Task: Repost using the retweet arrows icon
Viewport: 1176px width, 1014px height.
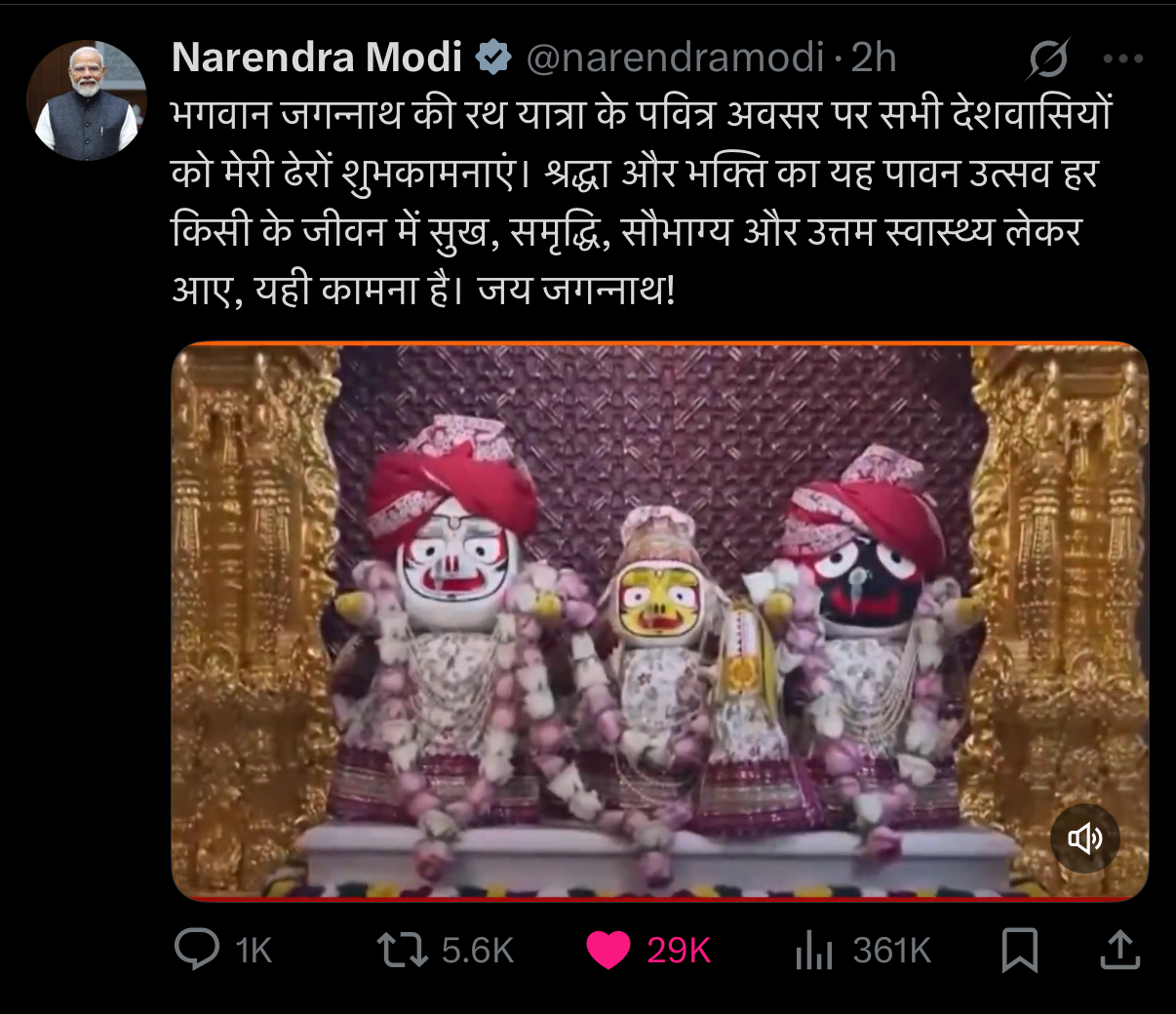Action: 403,950
